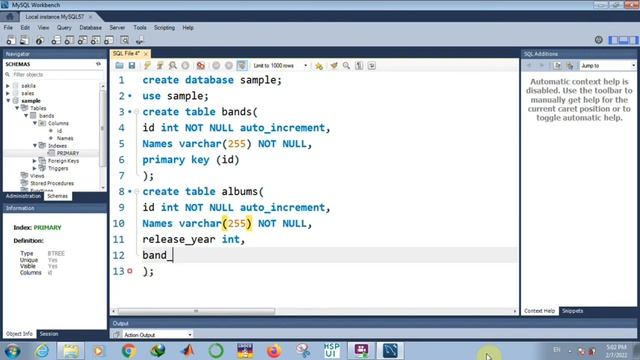Click the Workbench home screen icon
Viewport: 640px width, 360px height.
click(10, 17)
